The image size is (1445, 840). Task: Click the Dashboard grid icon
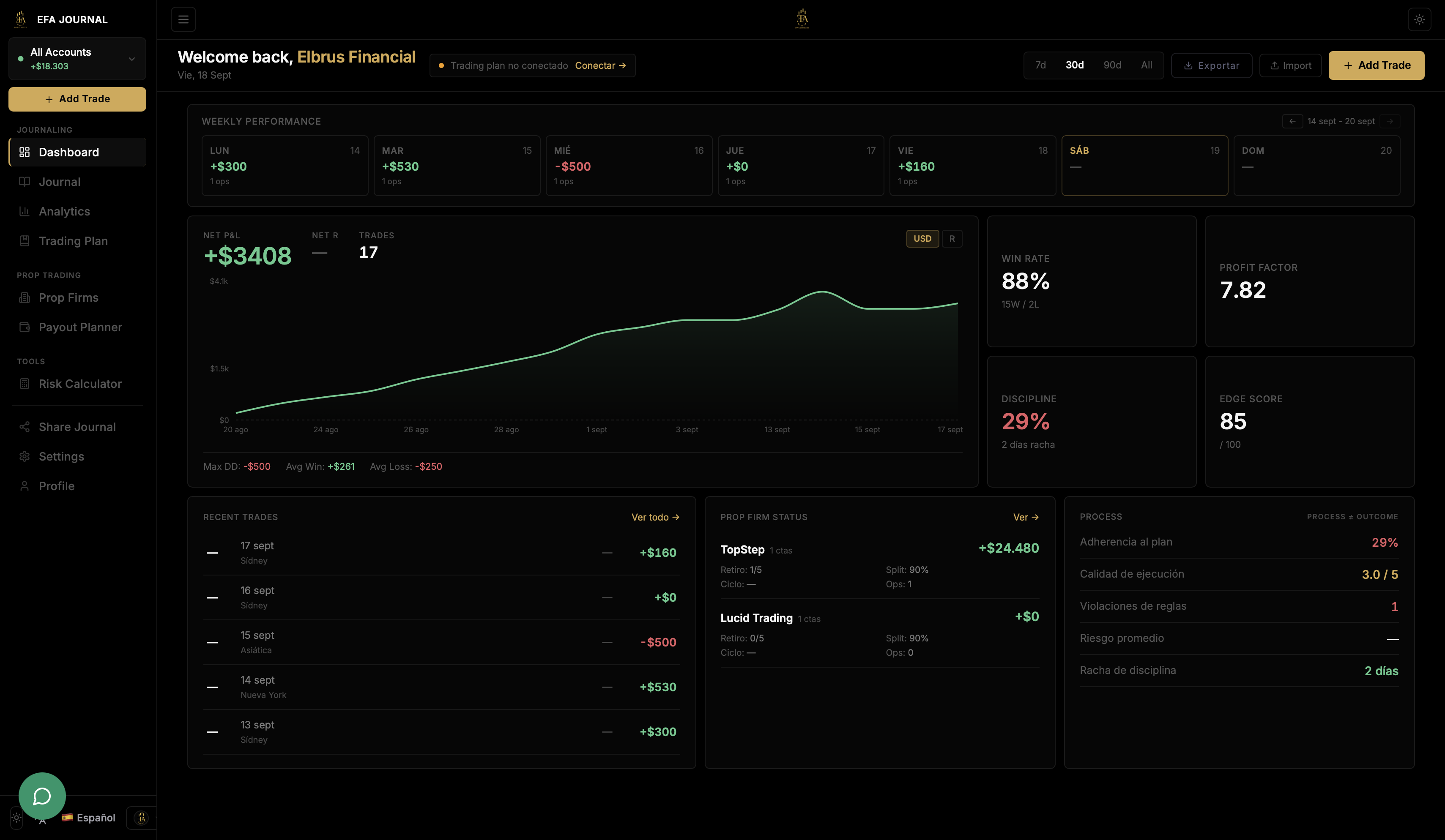24,153
